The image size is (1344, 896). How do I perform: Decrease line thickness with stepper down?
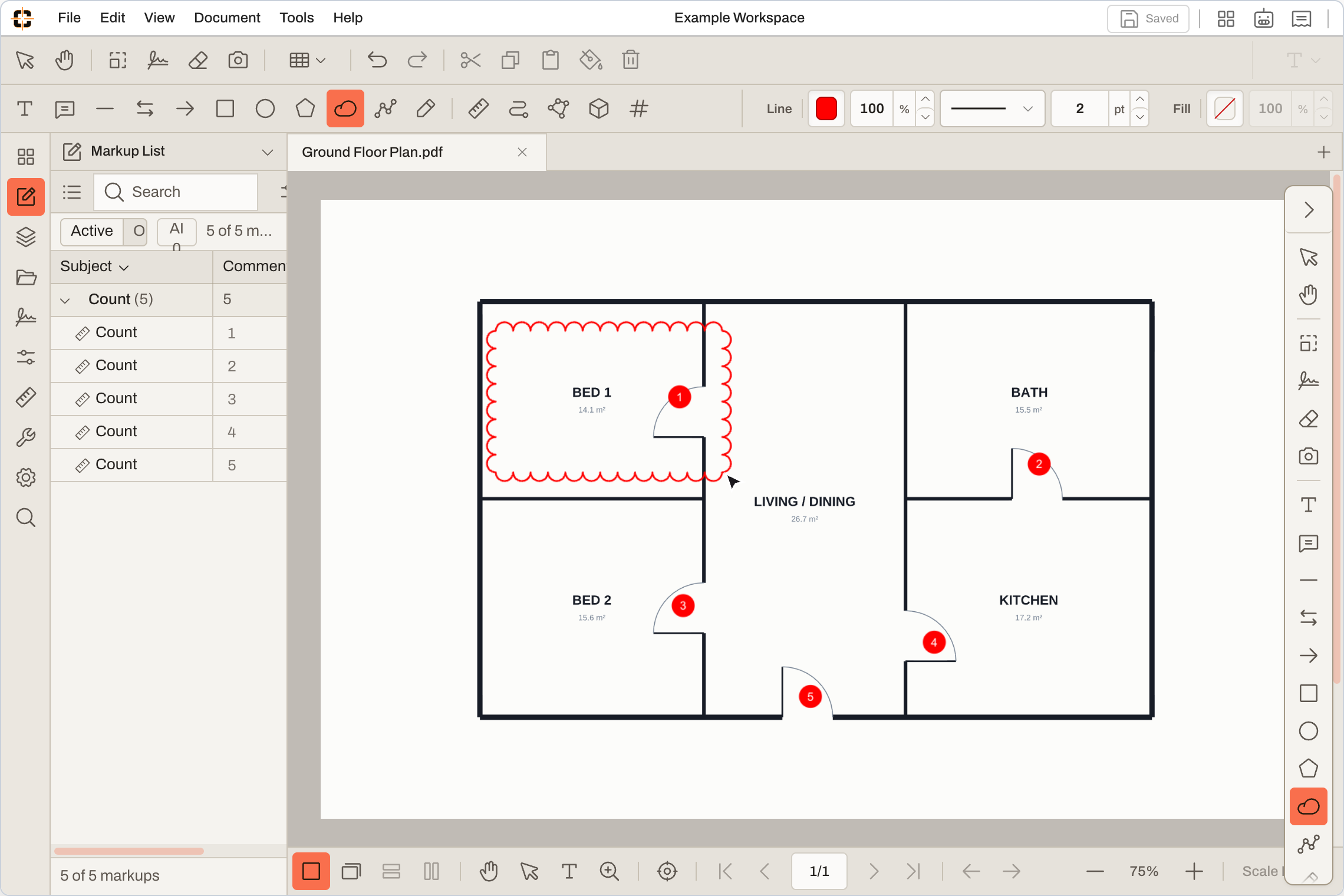pos(1140,117)
